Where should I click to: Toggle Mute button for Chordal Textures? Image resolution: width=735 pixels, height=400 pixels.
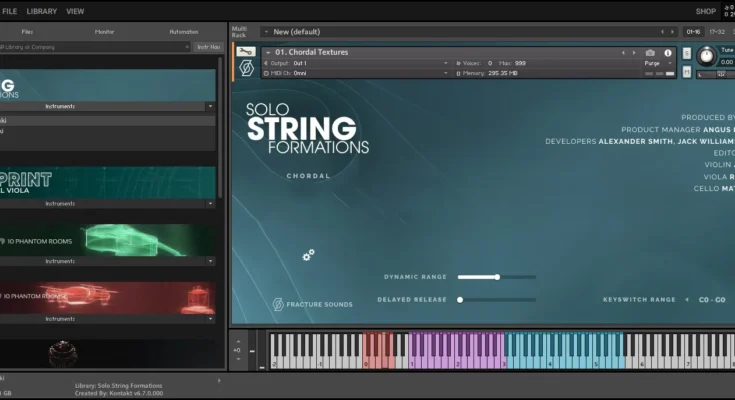[687, 72]
